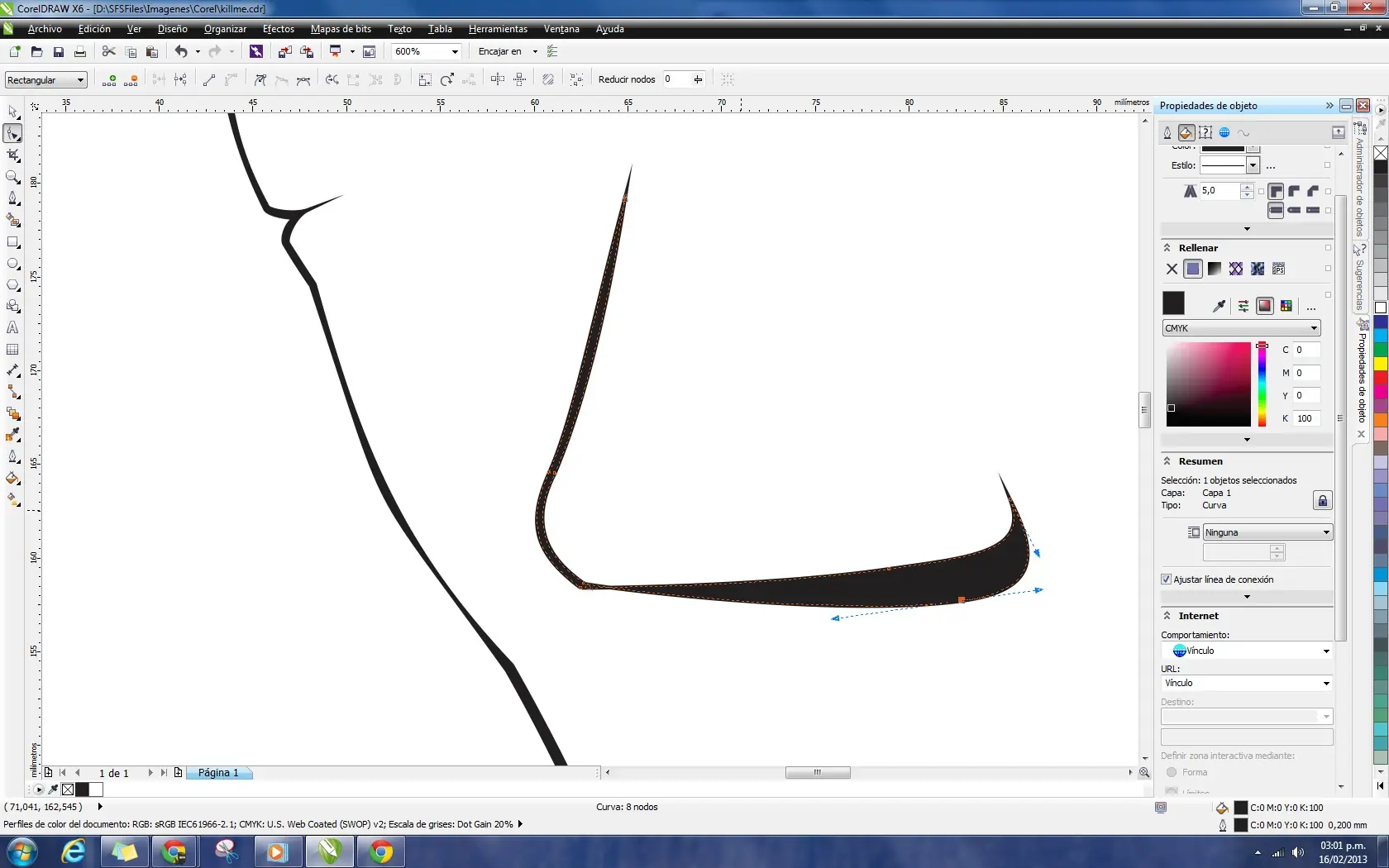
Task: Select the Color Eyedropper tool
Action: (x=12, y=436)
